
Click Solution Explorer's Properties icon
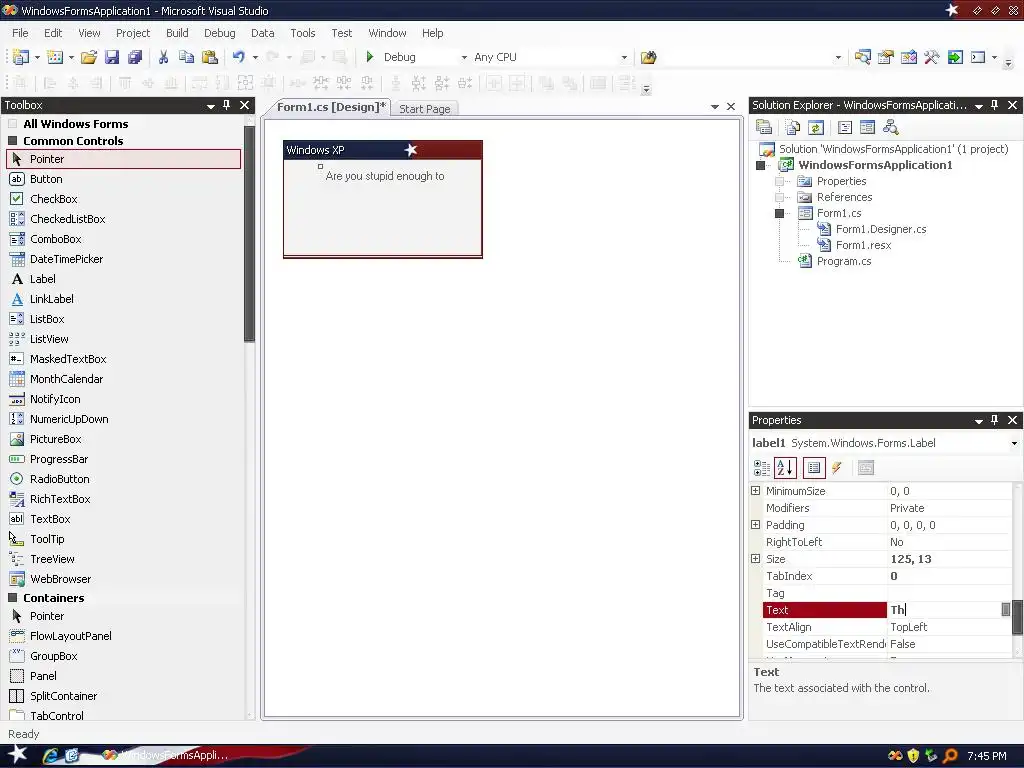point(763,127)
